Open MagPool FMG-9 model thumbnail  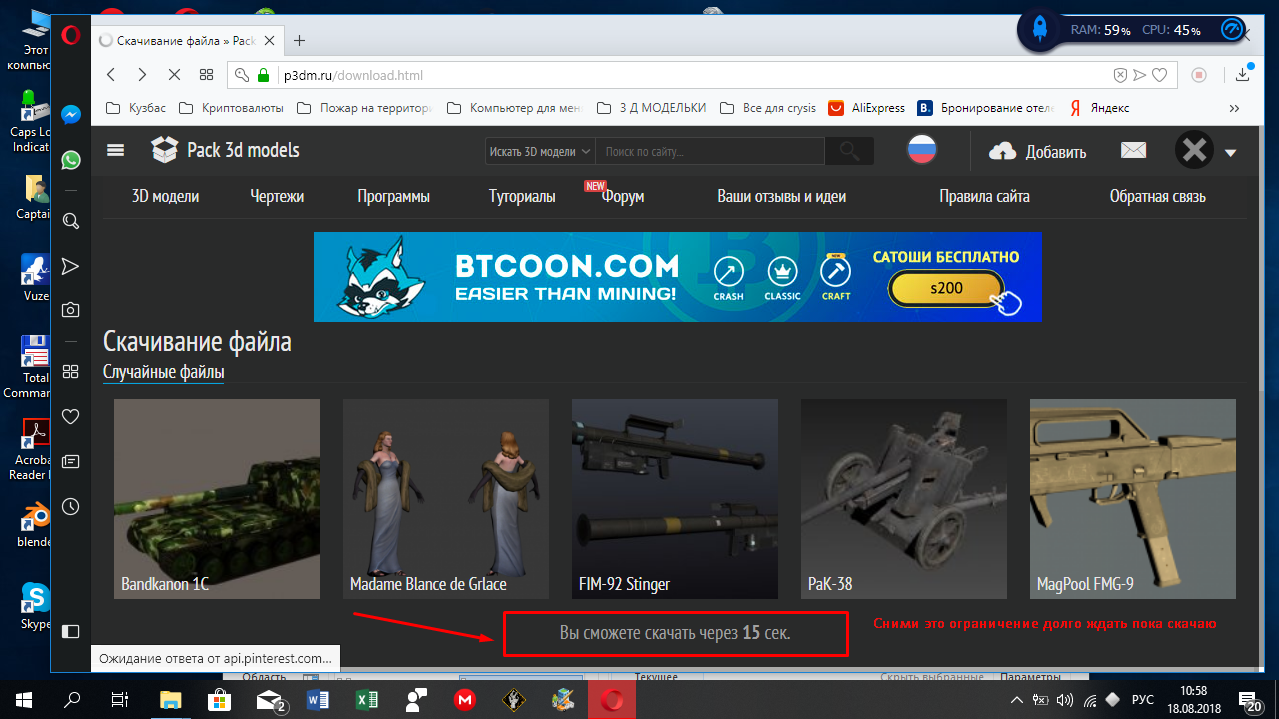(x=1133, y=499)
